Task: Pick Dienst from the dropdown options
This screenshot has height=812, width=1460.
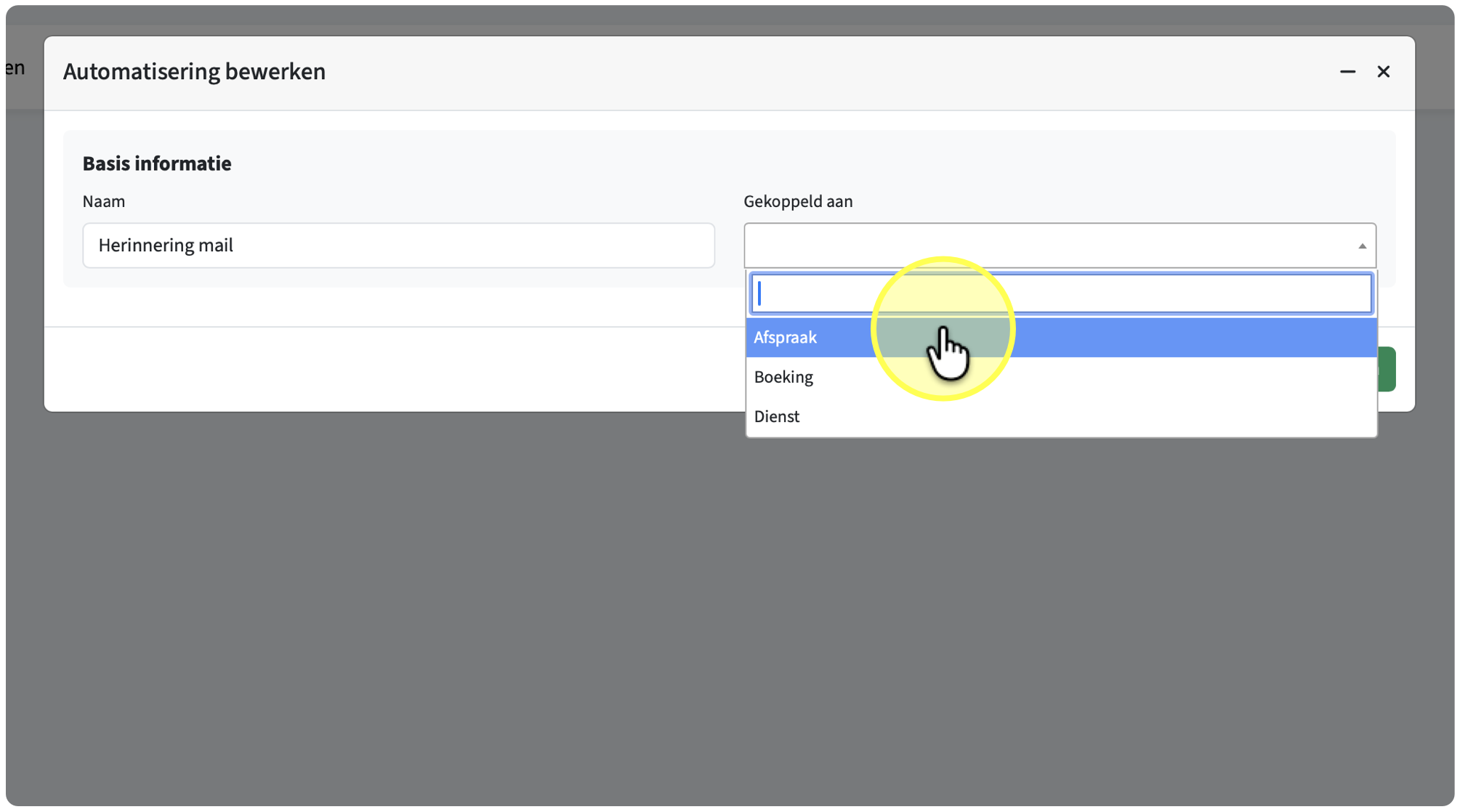Action: pyautogui.click(x=1061, y=416)
